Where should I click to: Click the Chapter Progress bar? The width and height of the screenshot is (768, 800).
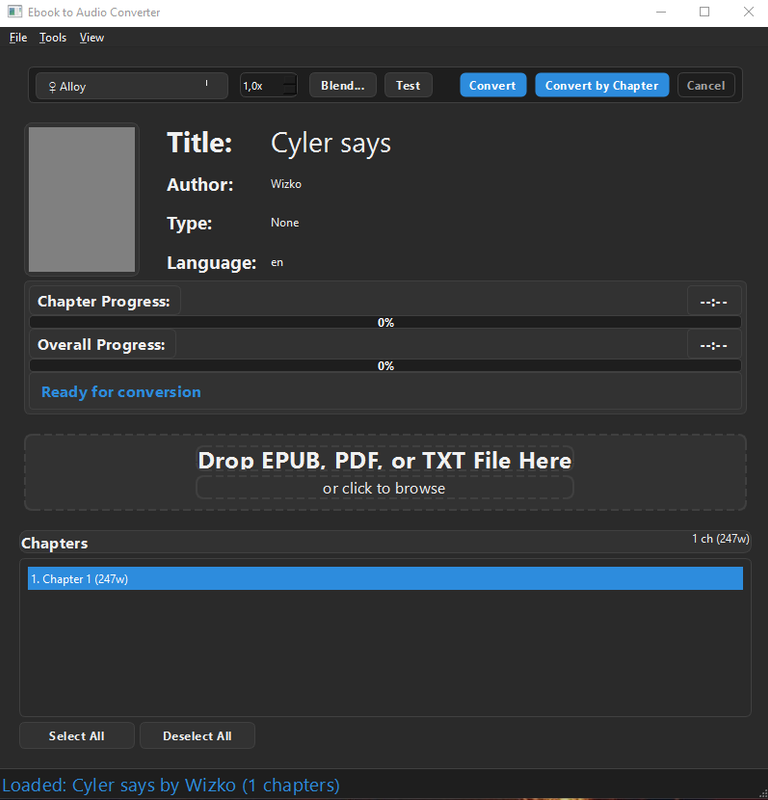(385, 322)
